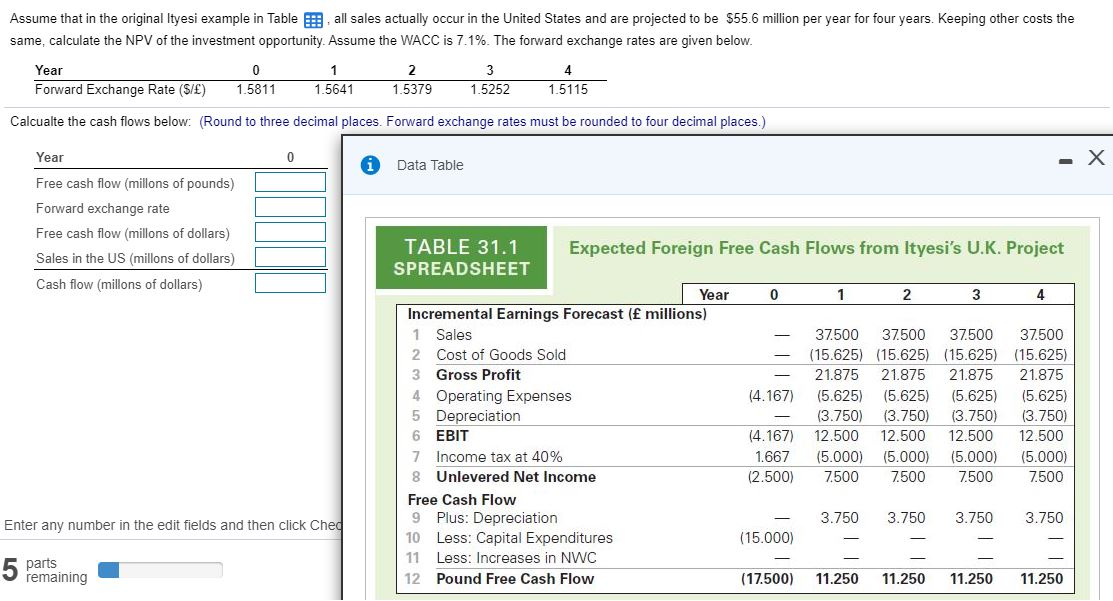This screenshot has width=1113, height=601.
Task: Click the progress bar next to 5 parts remaining
Action: (x=160, y=570)
